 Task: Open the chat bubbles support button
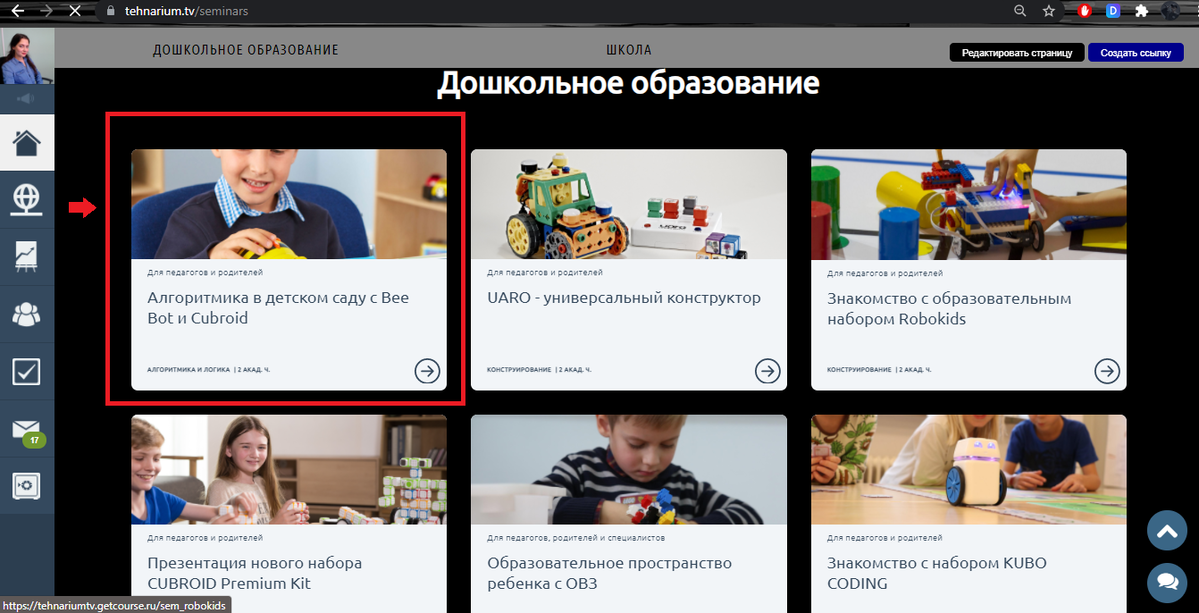click(x=1167, y=583)
